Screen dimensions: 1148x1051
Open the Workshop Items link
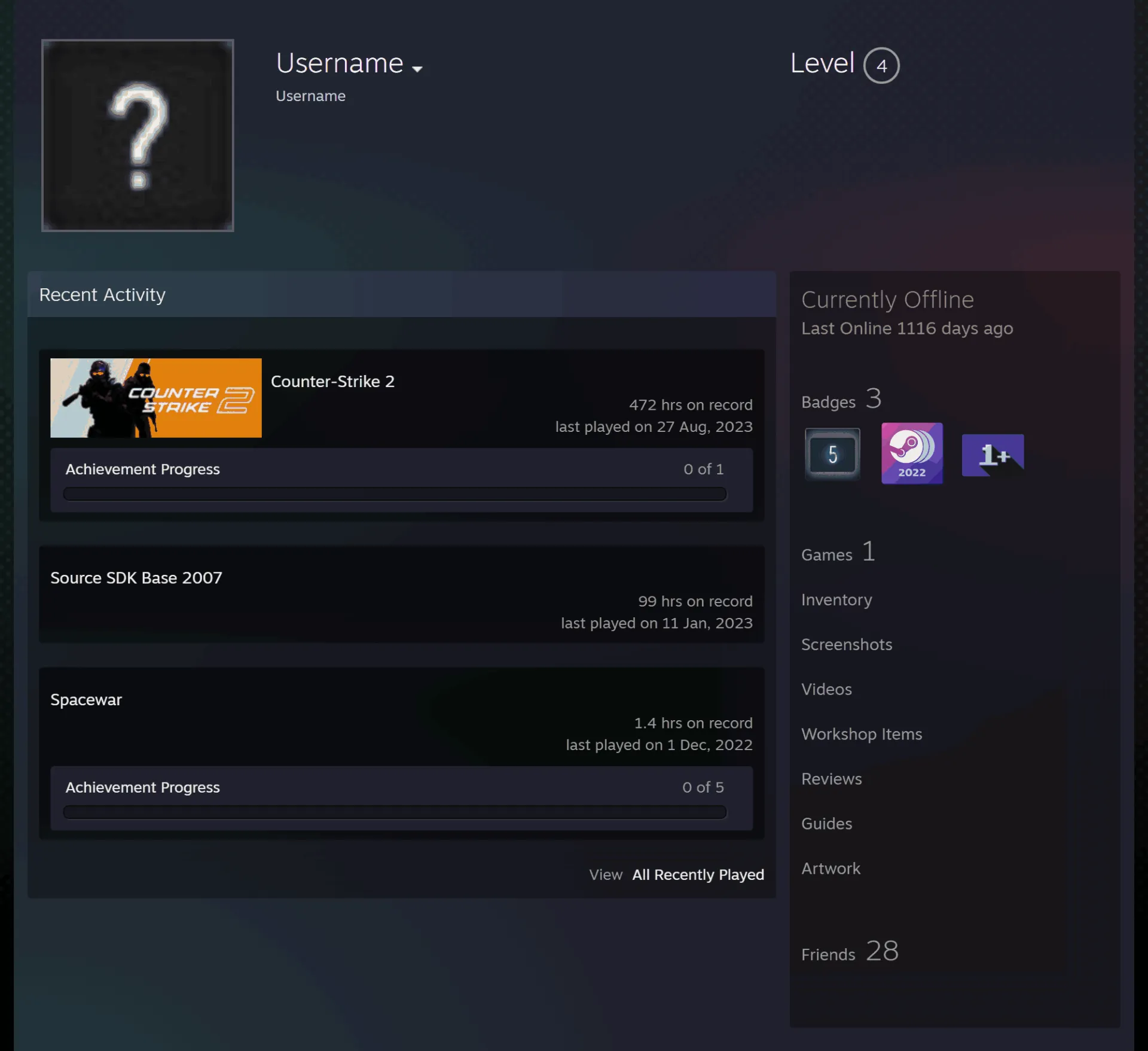coord(862,734)
